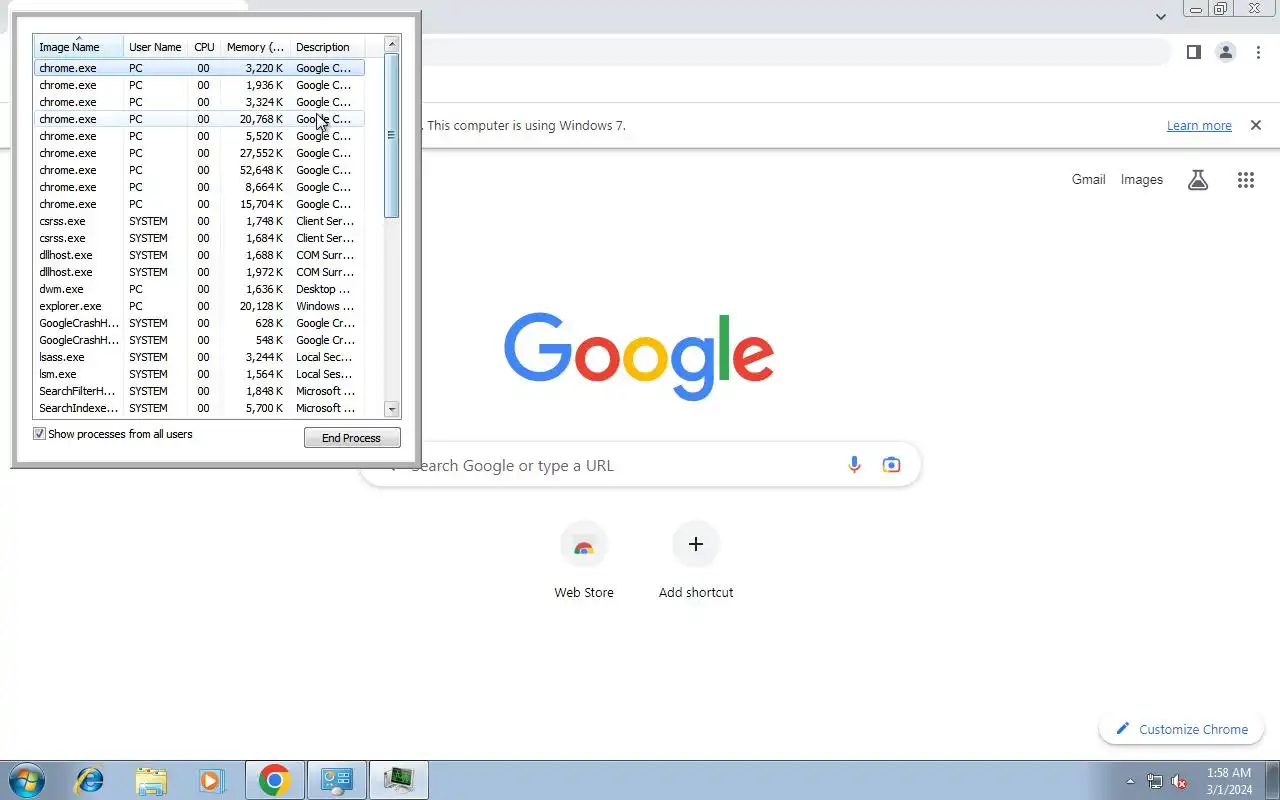Select the lsm.exe process row
1280x800 pixels.
tap(199, 374)
